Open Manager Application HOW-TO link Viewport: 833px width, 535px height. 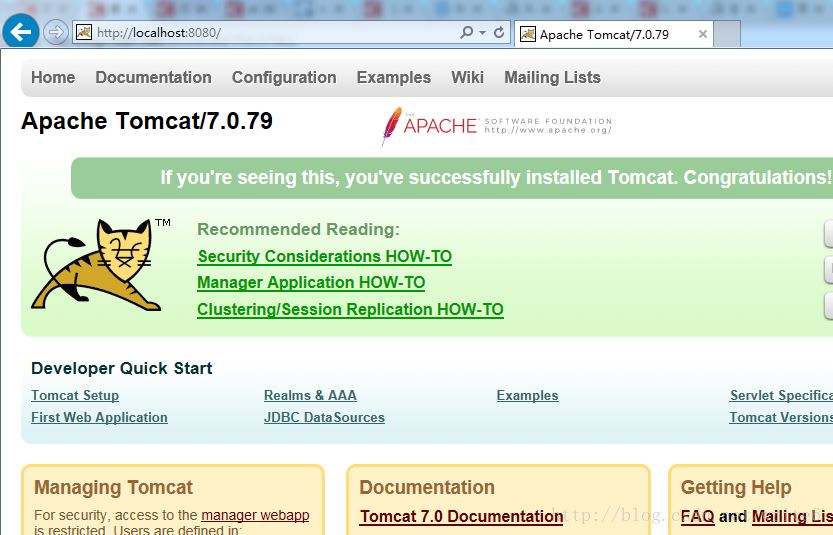311,283
